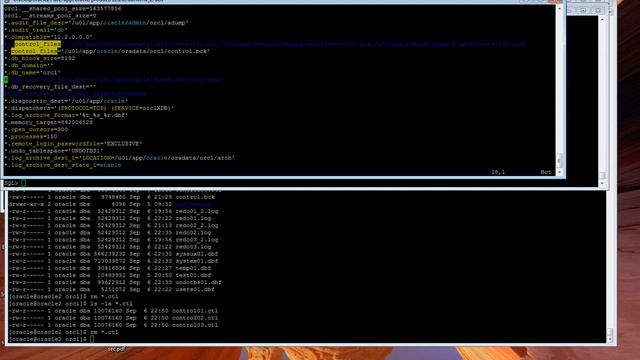Click the sysaux01.dbf file row
Image resolution: width=640 pixels, height=360 pixels.
click(x=113, y=254)
